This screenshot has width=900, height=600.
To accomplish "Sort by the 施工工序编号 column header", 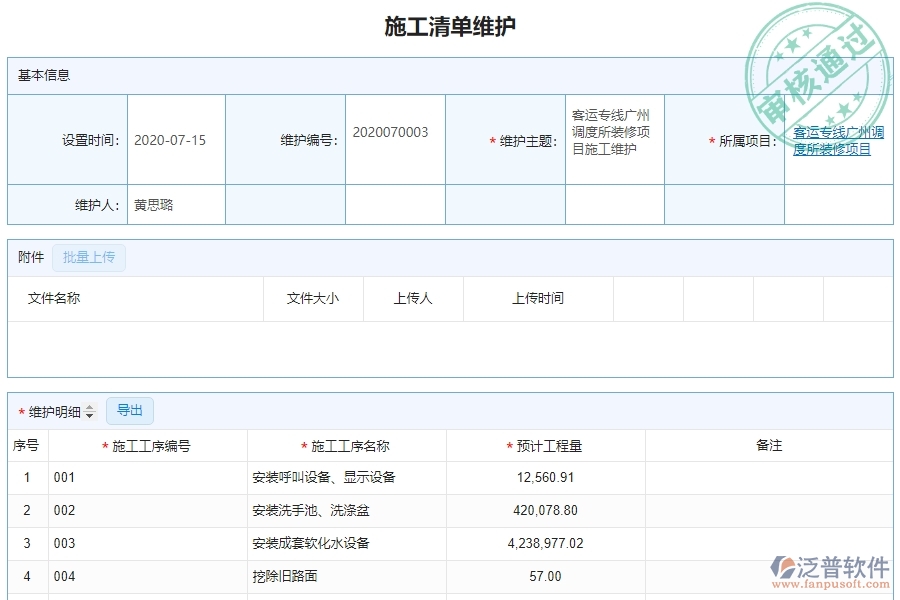I will (x=150, y=446).
